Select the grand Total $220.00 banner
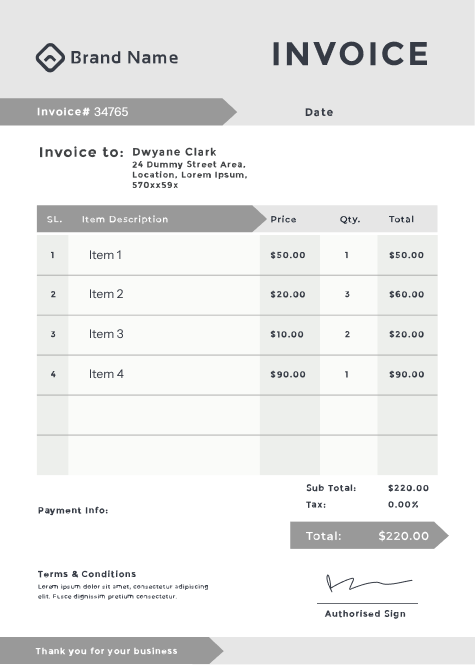This screenshot has height=665, width=475. pyautogui.click(x=369, y=535)
